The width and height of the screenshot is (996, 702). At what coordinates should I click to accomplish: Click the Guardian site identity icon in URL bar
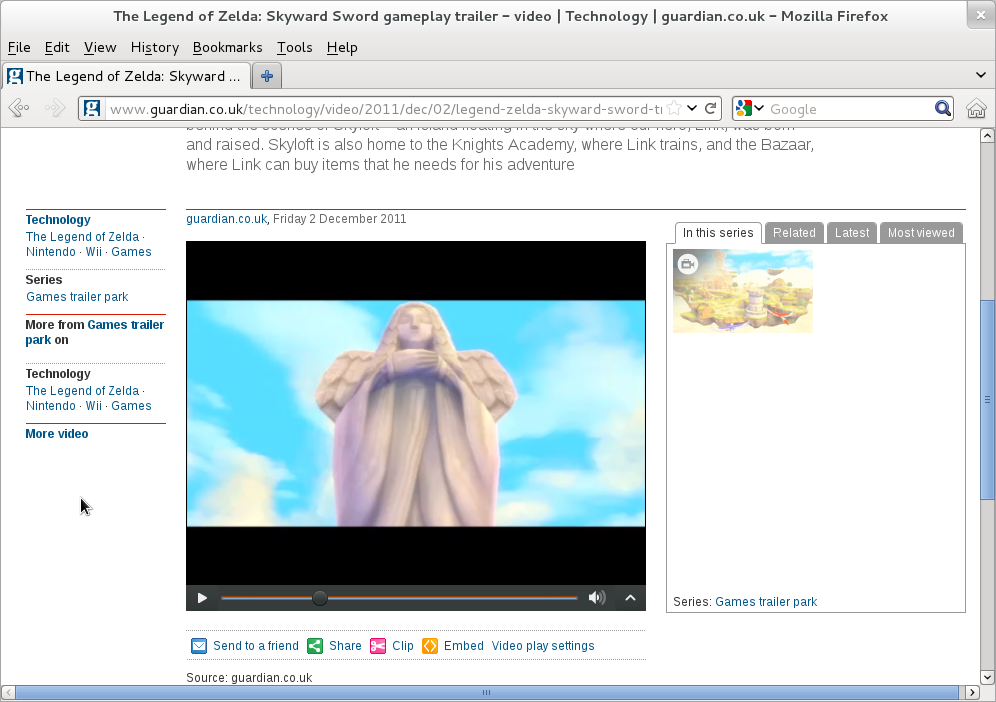point(92,109)
